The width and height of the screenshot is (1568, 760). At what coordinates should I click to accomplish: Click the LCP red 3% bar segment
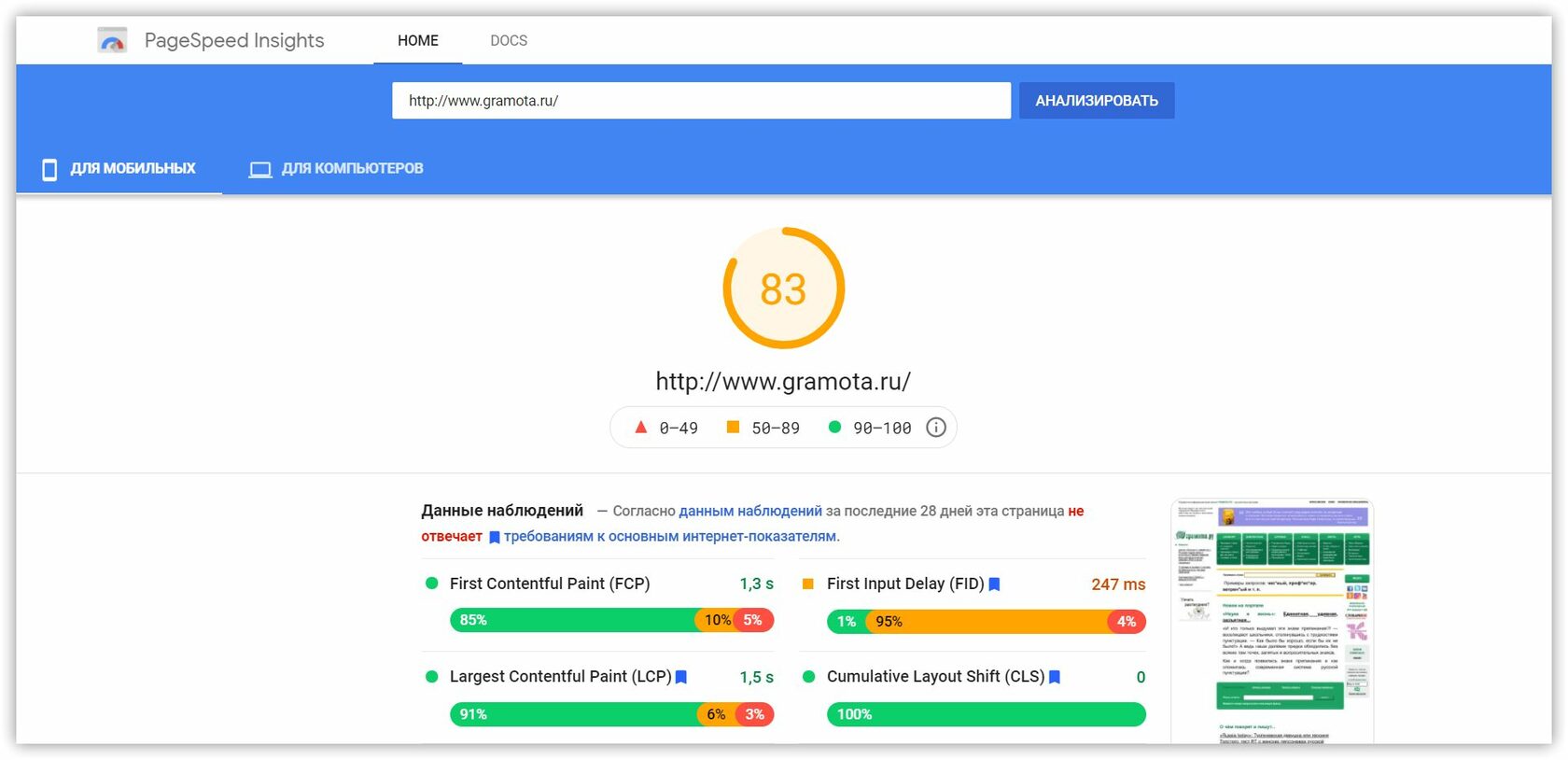click(755, 714)
